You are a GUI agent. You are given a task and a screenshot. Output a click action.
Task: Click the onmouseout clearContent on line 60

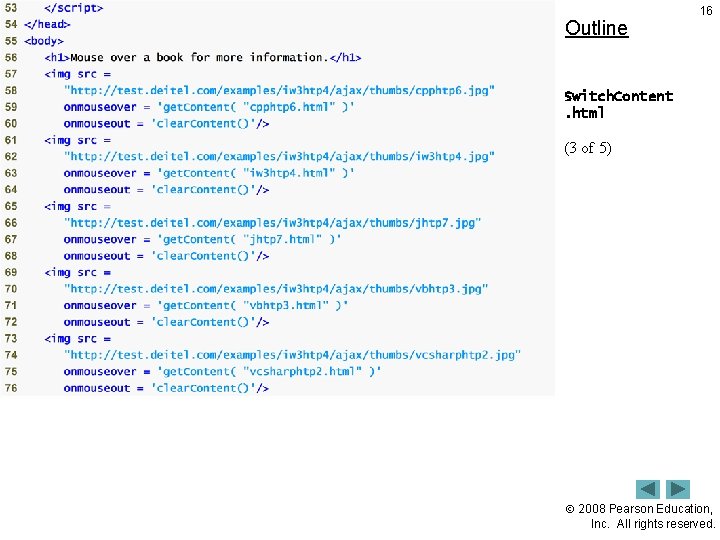[x=166, y=124]
